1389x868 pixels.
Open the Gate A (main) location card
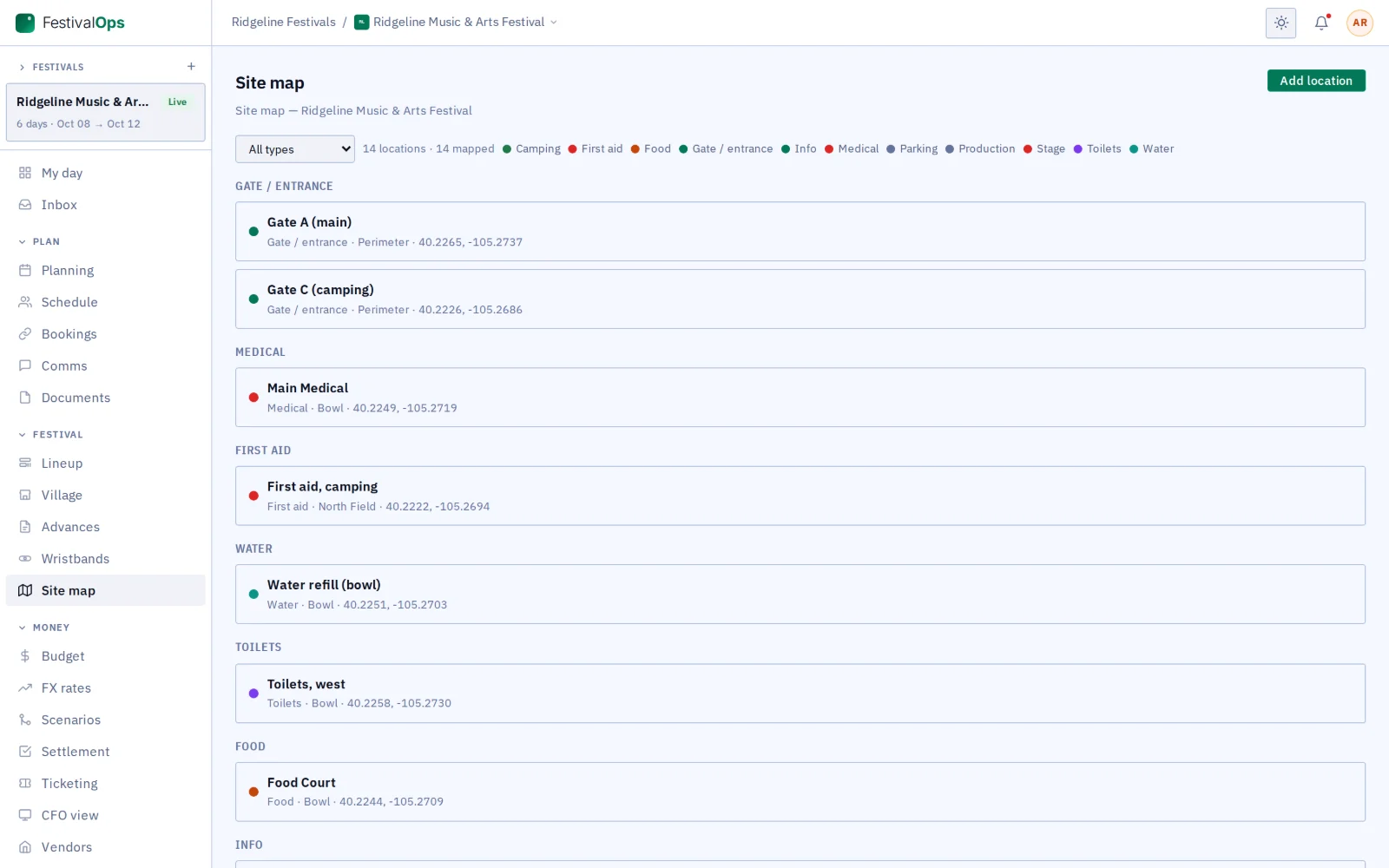coord(800,232)
